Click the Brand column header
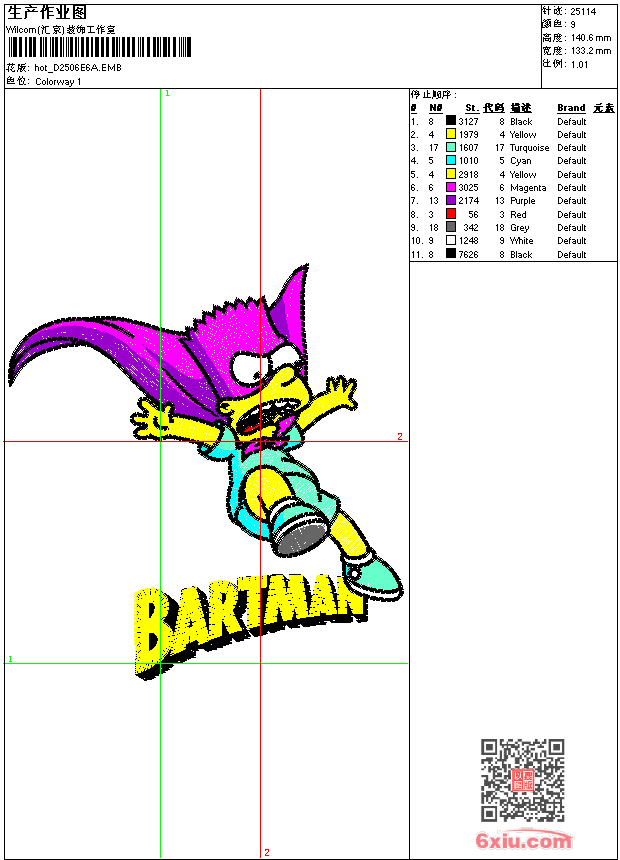Viewport: 620px width, 860px height. point(571,108)
